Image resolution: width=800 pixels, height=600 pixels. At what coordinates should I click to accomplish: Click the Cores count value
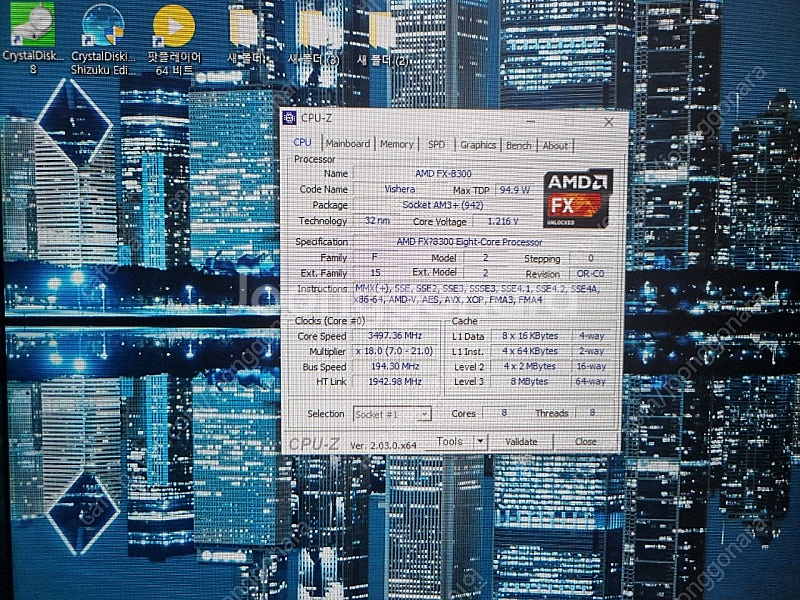point(504,412)
